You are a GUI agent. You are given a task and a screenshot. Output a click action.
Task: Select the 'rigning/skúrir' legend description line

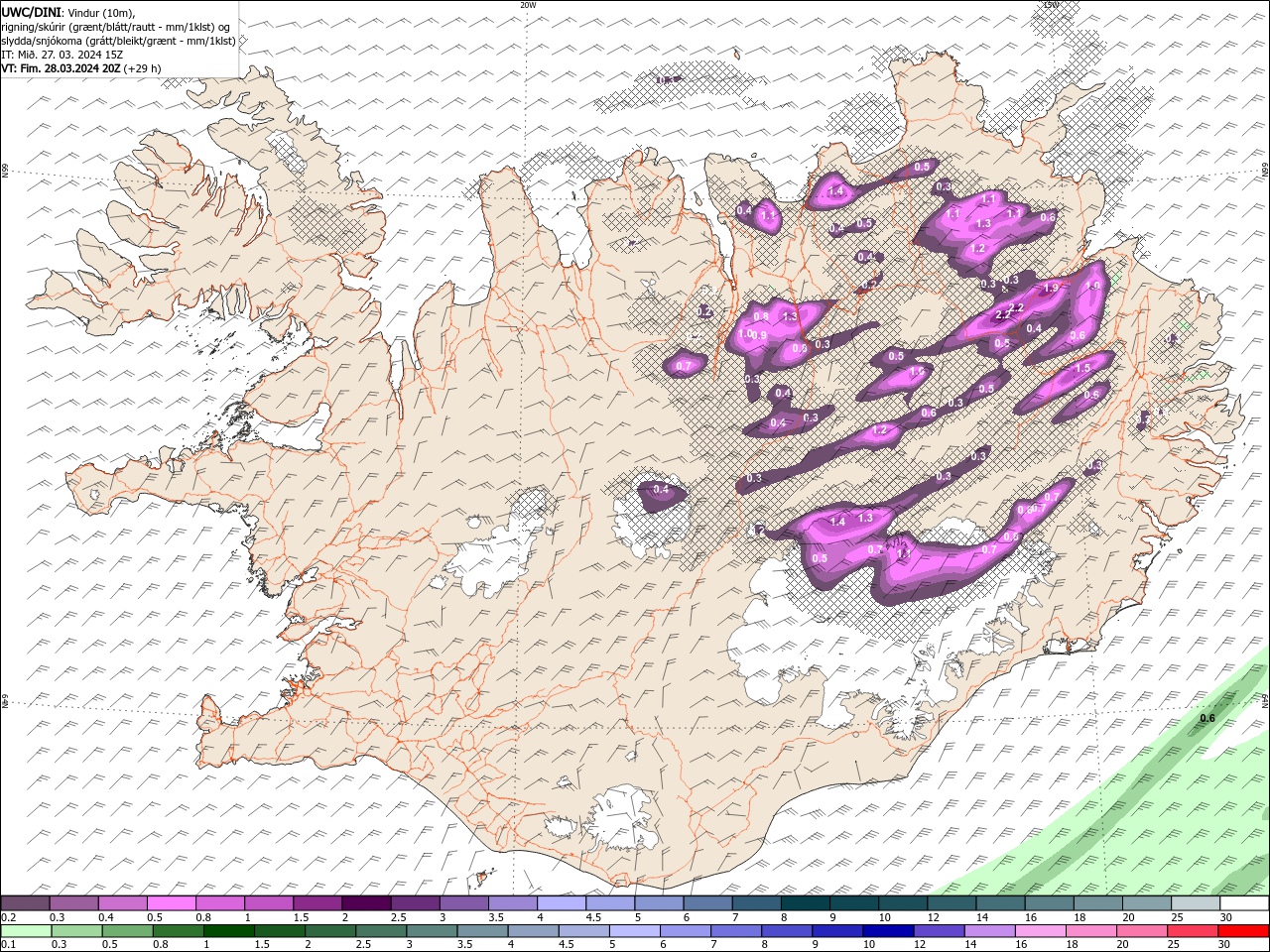[x=116, y=27]
